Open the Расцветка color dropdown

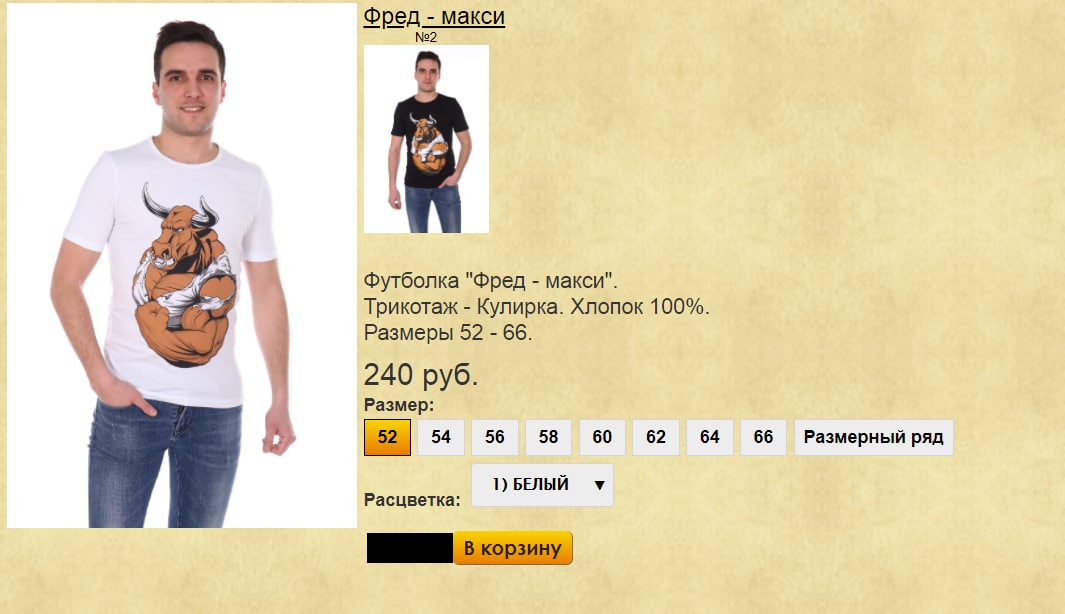[x=542, y=485]
